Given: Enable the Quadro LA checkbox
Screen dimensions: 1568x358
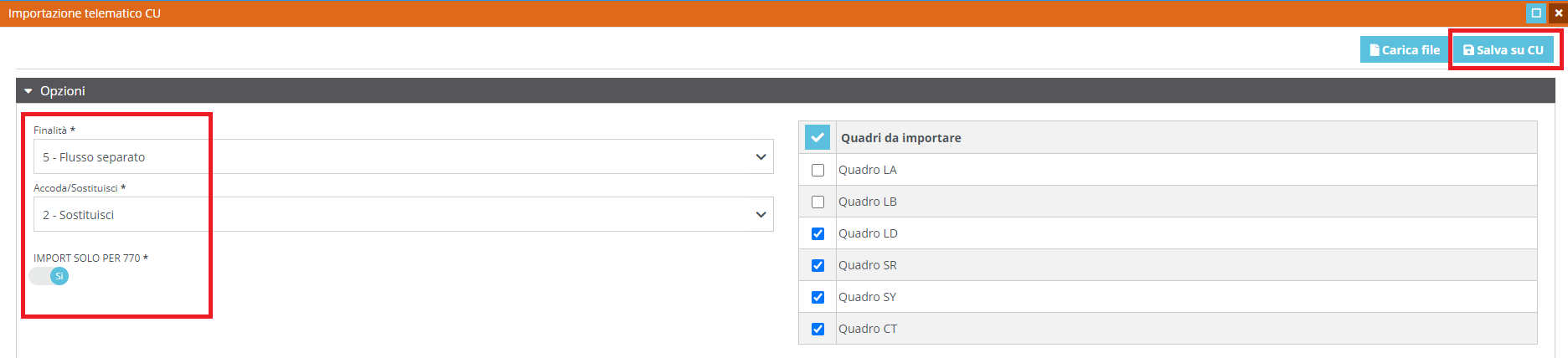Looking at the screenshot, I should [x=818, y=171].
